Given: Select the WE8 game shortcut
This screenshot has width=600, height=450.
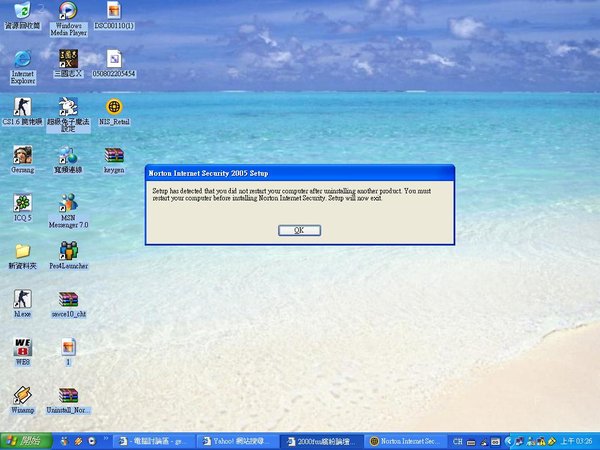Looking at the screenshot, I should coord(22,347).
